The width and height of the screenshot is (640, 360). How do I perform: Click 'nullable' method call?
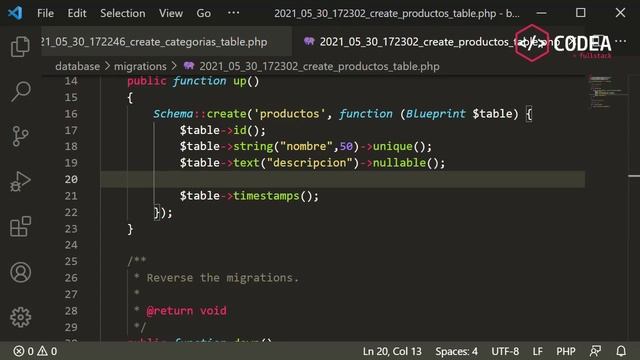(399, 163)
